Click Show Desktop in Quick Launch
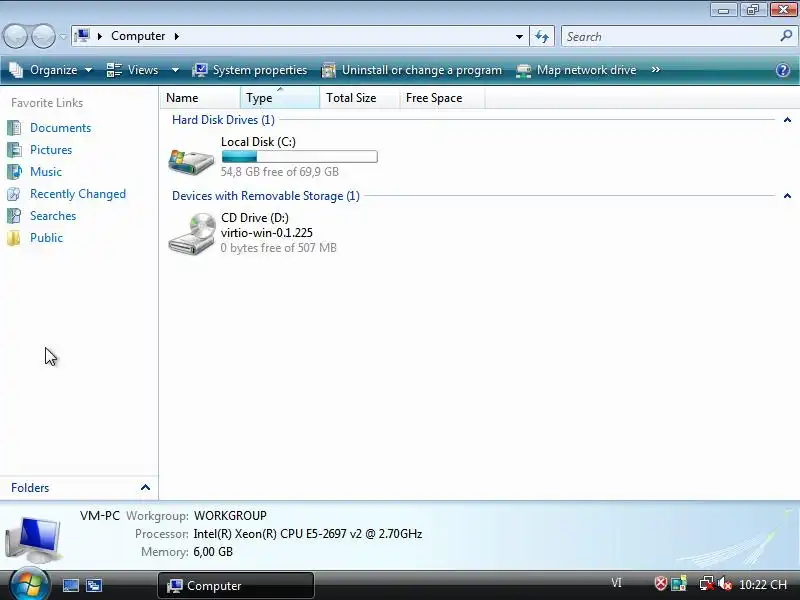This screenshot has width=800, height=600. pos(70,585)
